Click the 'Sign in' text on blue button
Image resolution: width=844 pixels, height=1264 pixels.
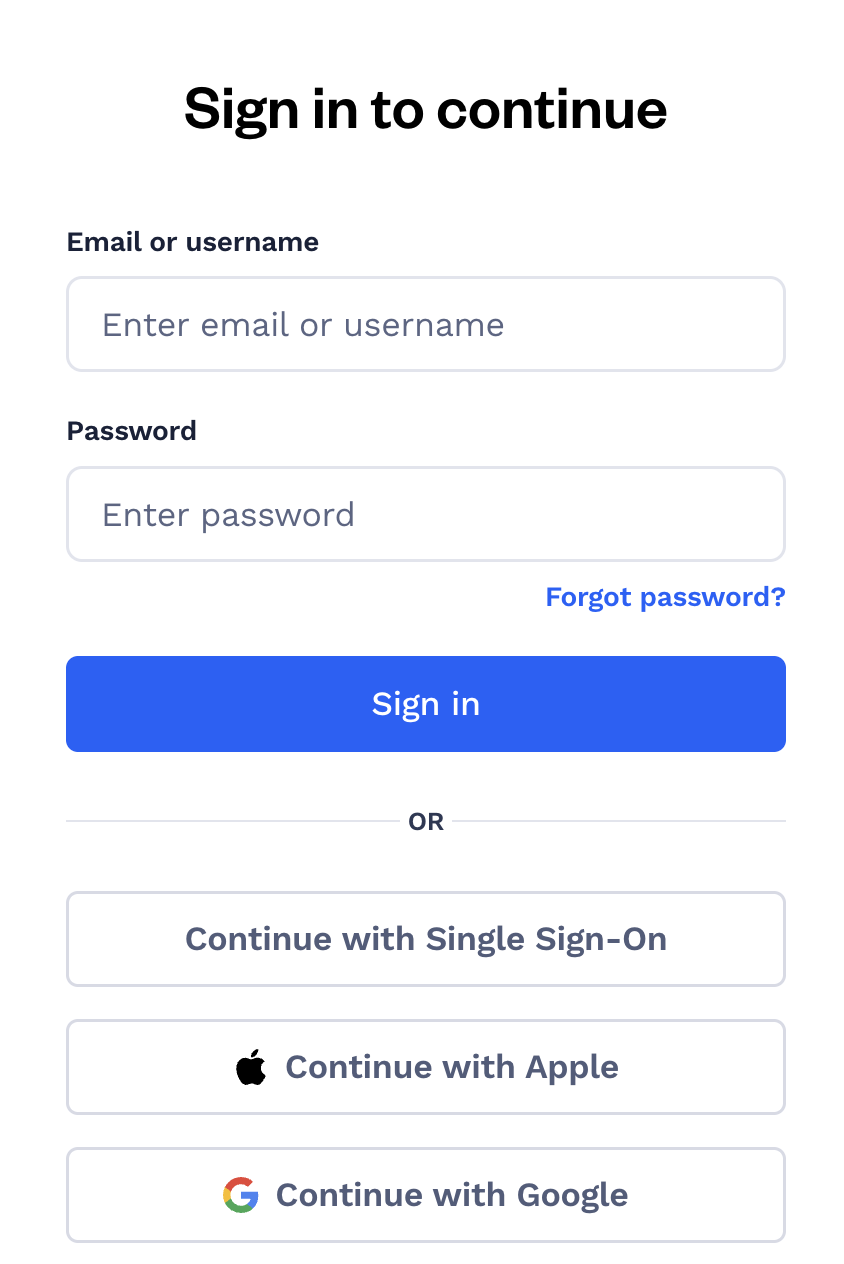coord(426,705)
